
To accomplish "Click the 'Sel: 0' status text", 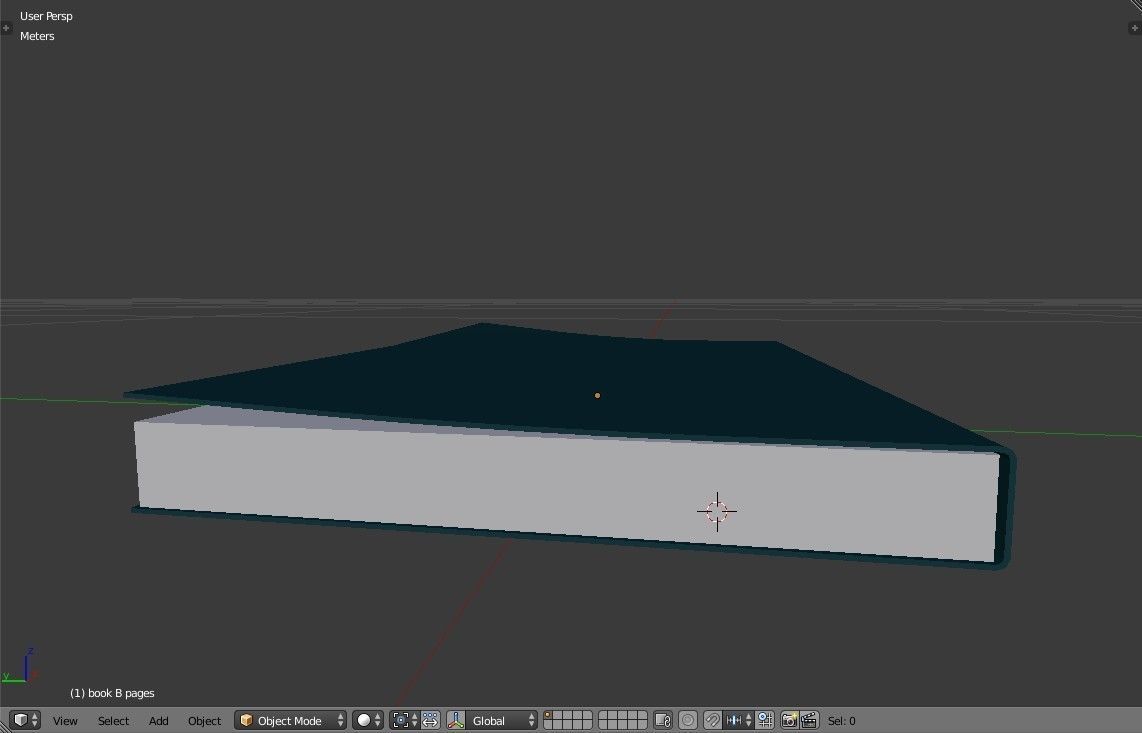I will pyautogui.click(x=841, y=721).
